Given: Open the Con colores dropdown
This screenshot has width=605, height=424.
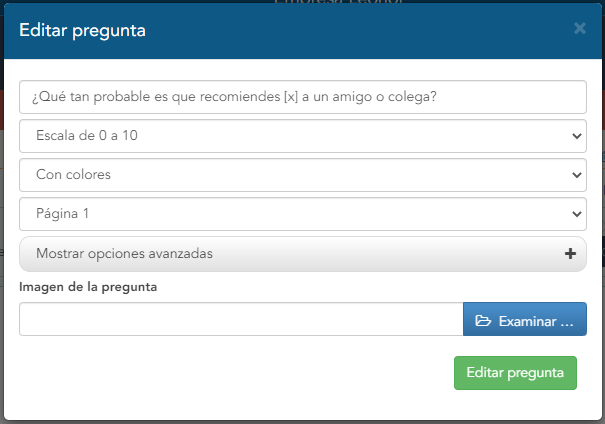Looking at the screenshot, I should tap(303, 175).
